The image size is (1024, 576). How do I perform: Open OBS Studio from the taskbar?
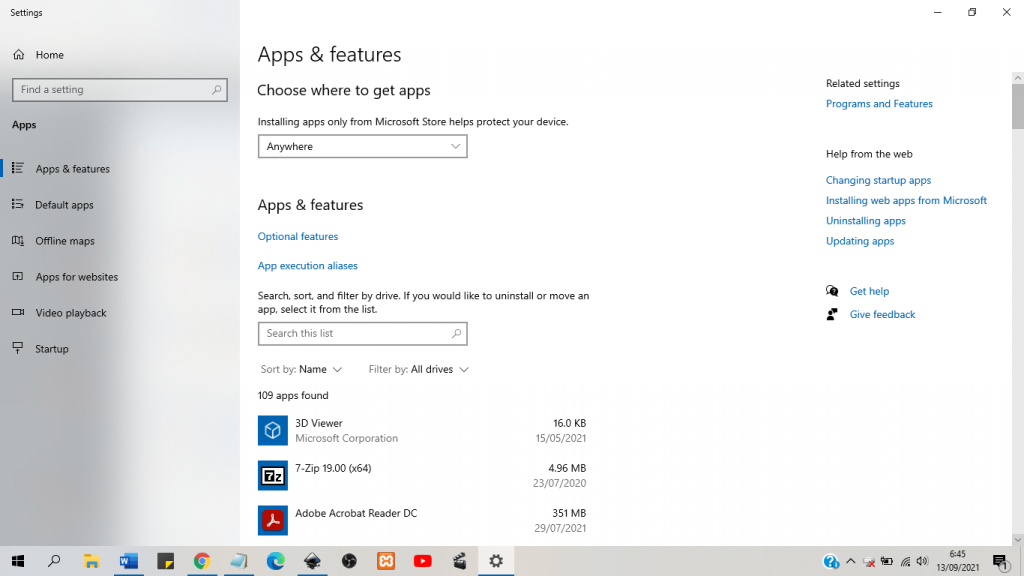[349, 561]
